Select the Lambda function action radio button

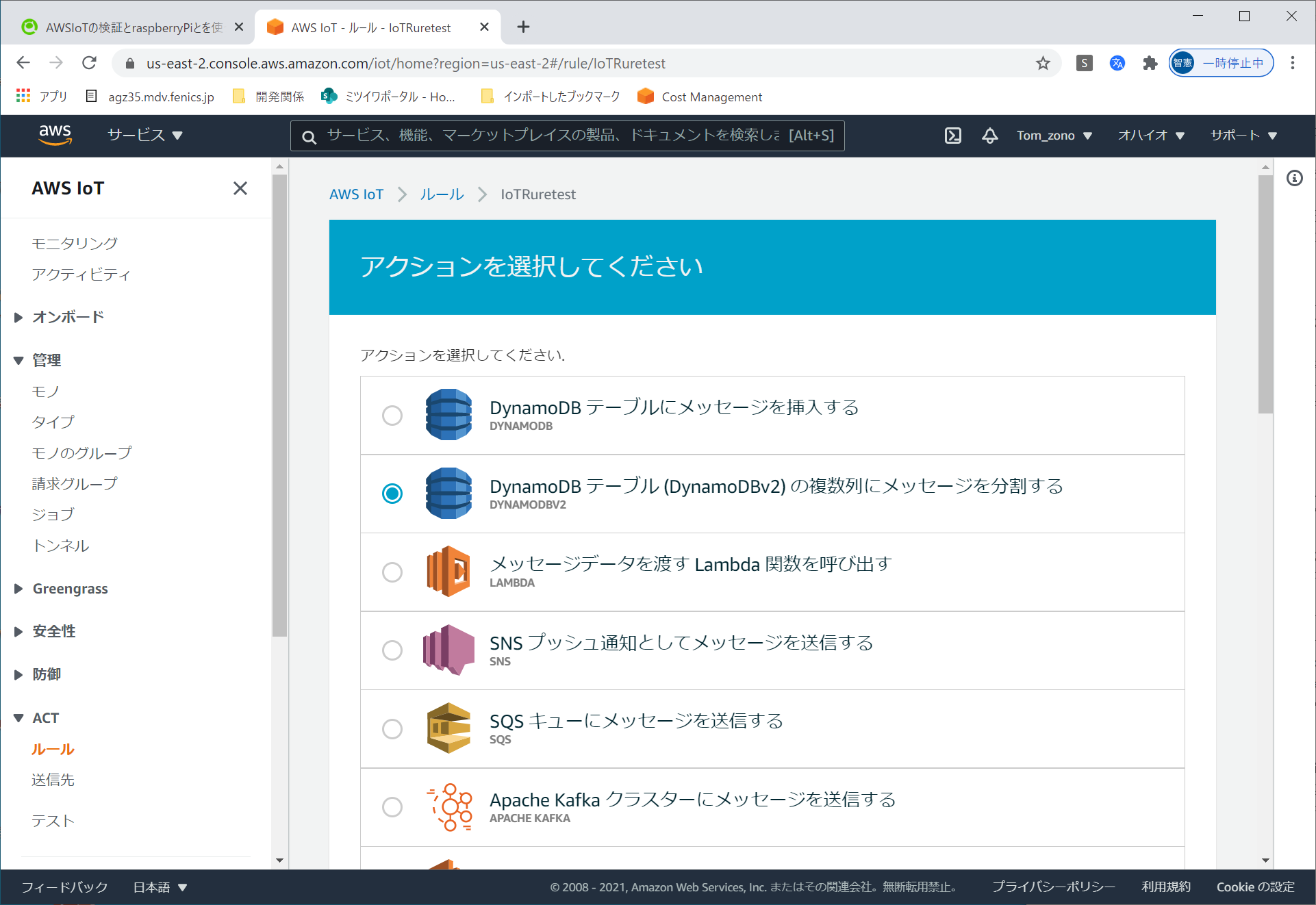pyautogui.click(x=392, y=572)
